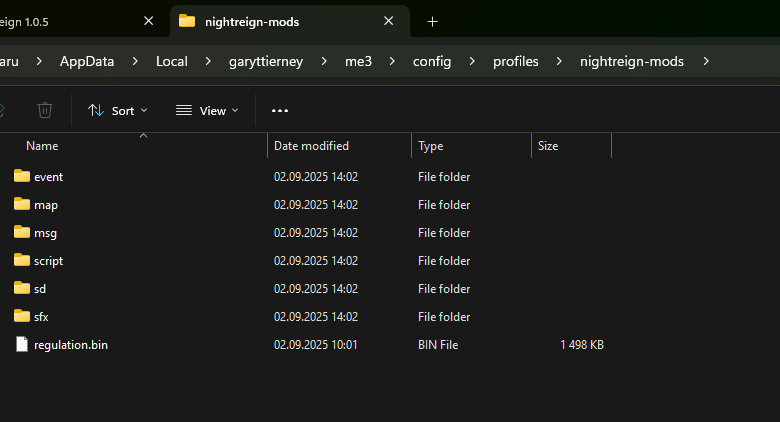This screenshot has width=780, height=422.
Task: Sort by the Date modified column header
Action: point(311,146)
